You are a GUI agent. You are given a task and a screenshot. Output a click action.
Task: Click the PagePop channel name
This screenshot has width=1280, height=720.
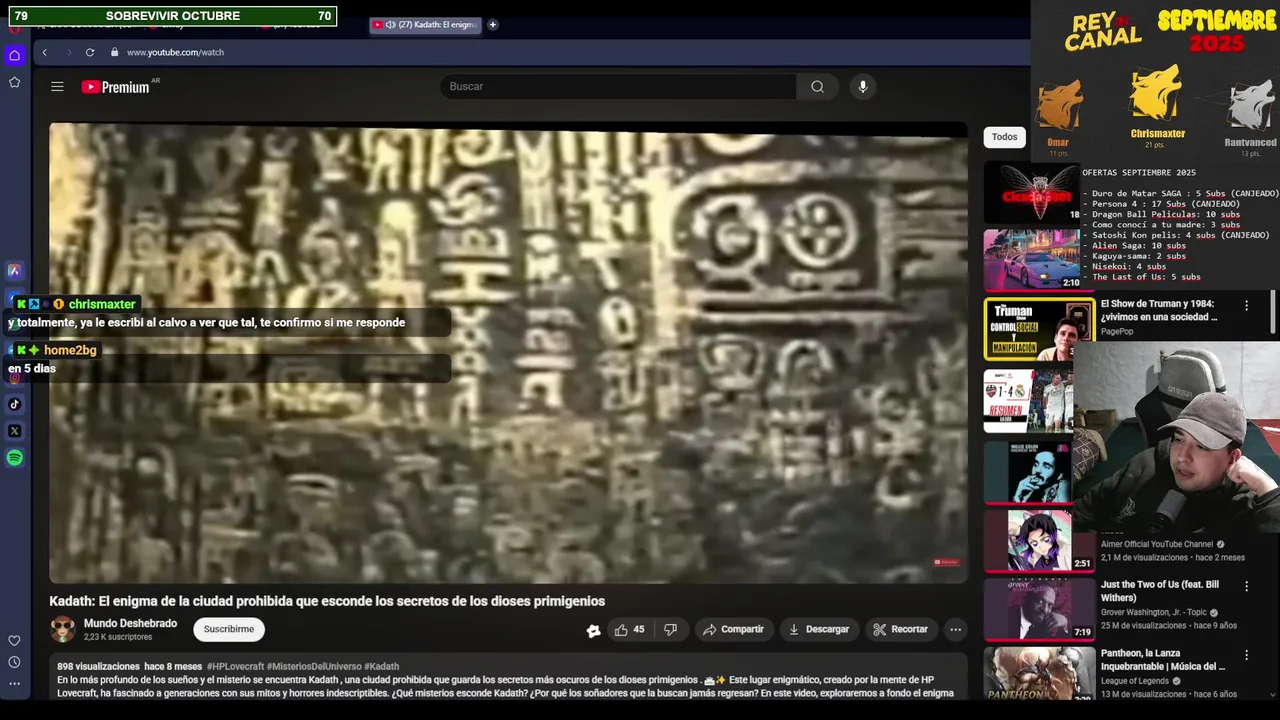point(1118,331)
